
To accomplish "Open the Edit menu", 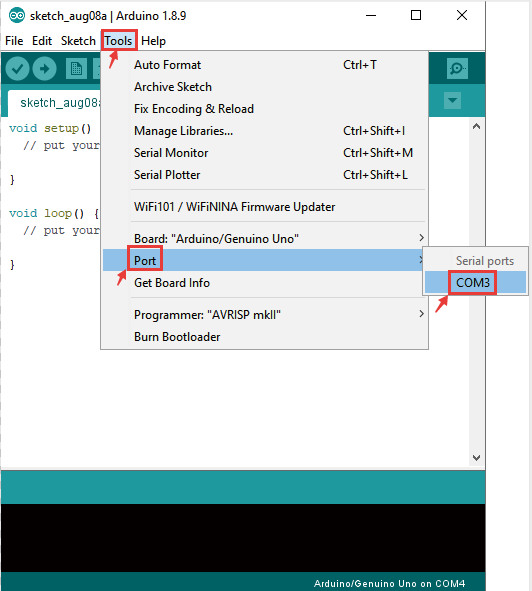I will pos(42,41).
